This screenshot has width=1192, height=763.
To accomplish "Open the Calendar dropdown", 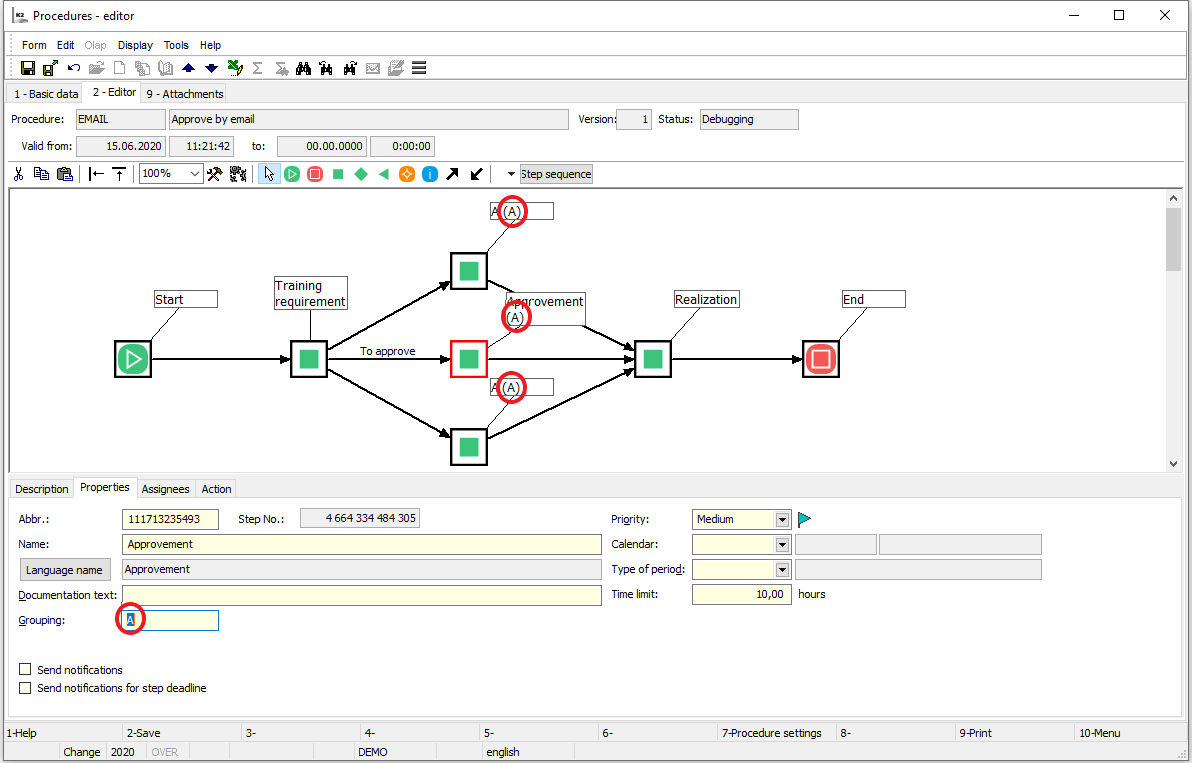I will click(x=782, y=545).
